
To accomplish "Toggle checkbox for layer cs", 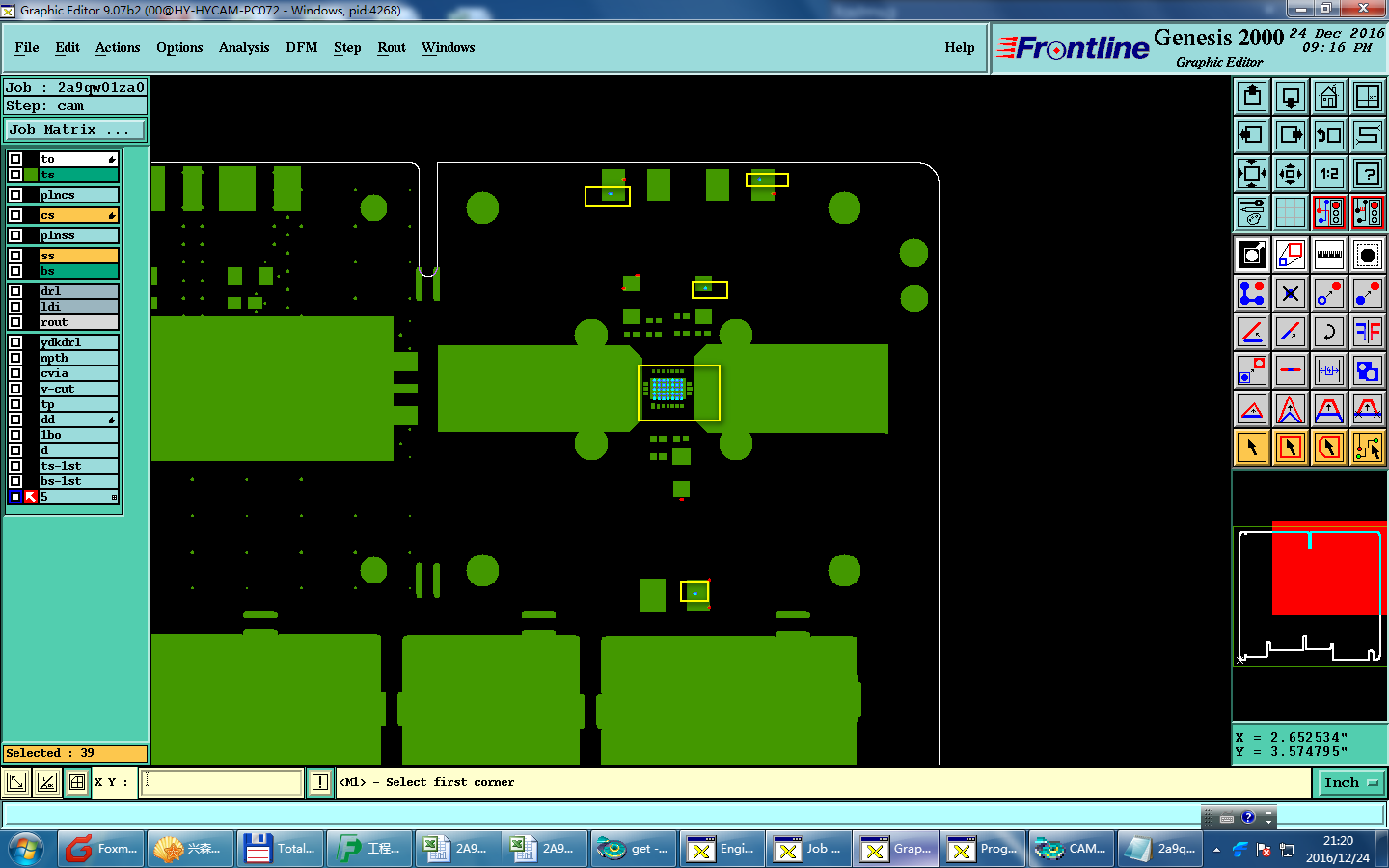I will click(15, 215).
